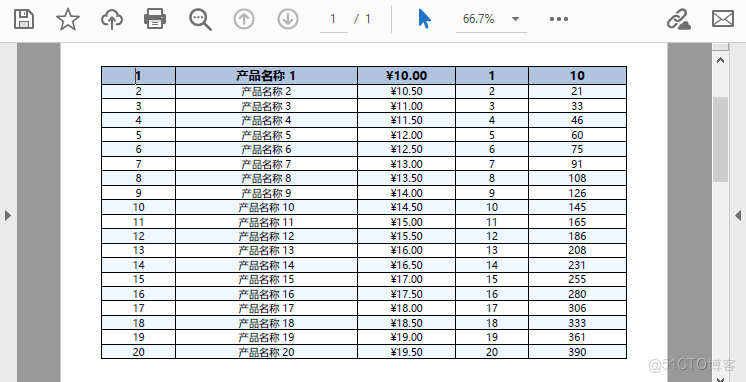Viewport: 746px width, 382px height.
Task: Click total cell 208
Action: click(x=577, y=251)
